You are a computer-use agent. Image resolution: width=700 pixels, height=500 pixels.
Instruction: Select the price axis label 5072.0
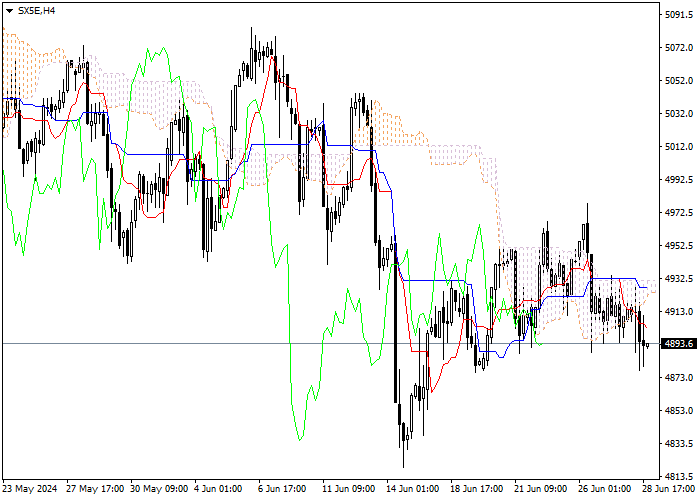pyautogui.click(x=679, y=47)
